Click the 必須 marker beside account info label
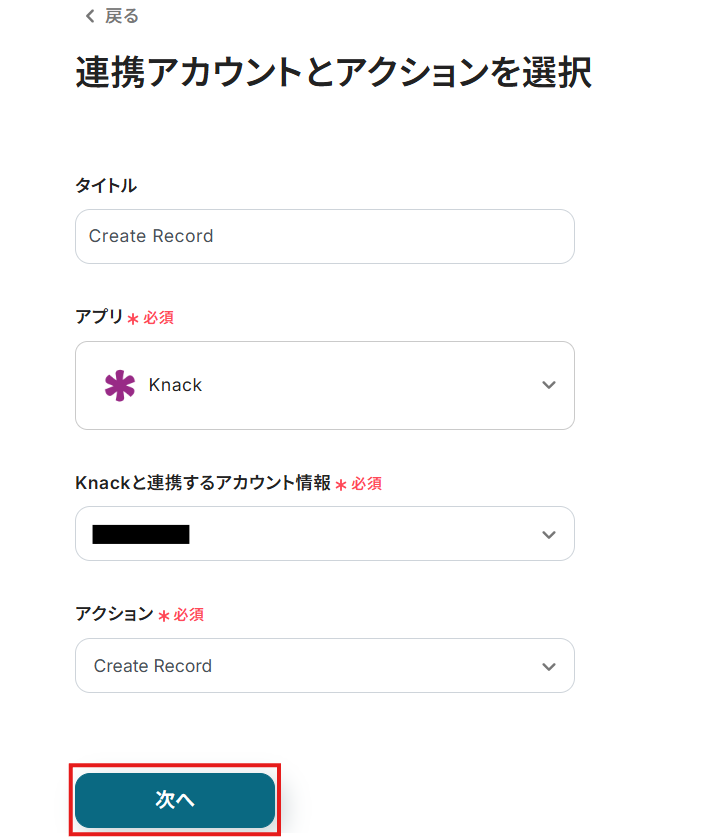Screen dimensions: 706x837 pyautogui.click(x=366, y=483)
